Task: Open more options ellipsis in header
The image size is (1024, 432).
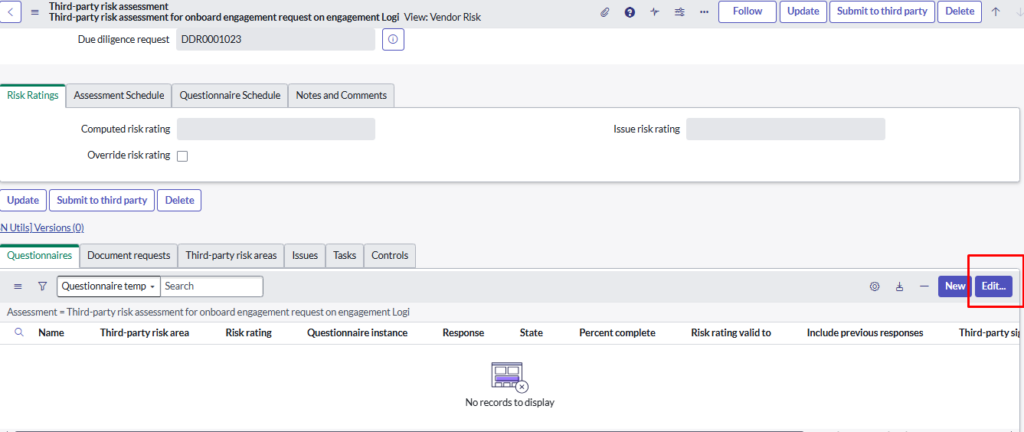Action: (x=704, y=12)
